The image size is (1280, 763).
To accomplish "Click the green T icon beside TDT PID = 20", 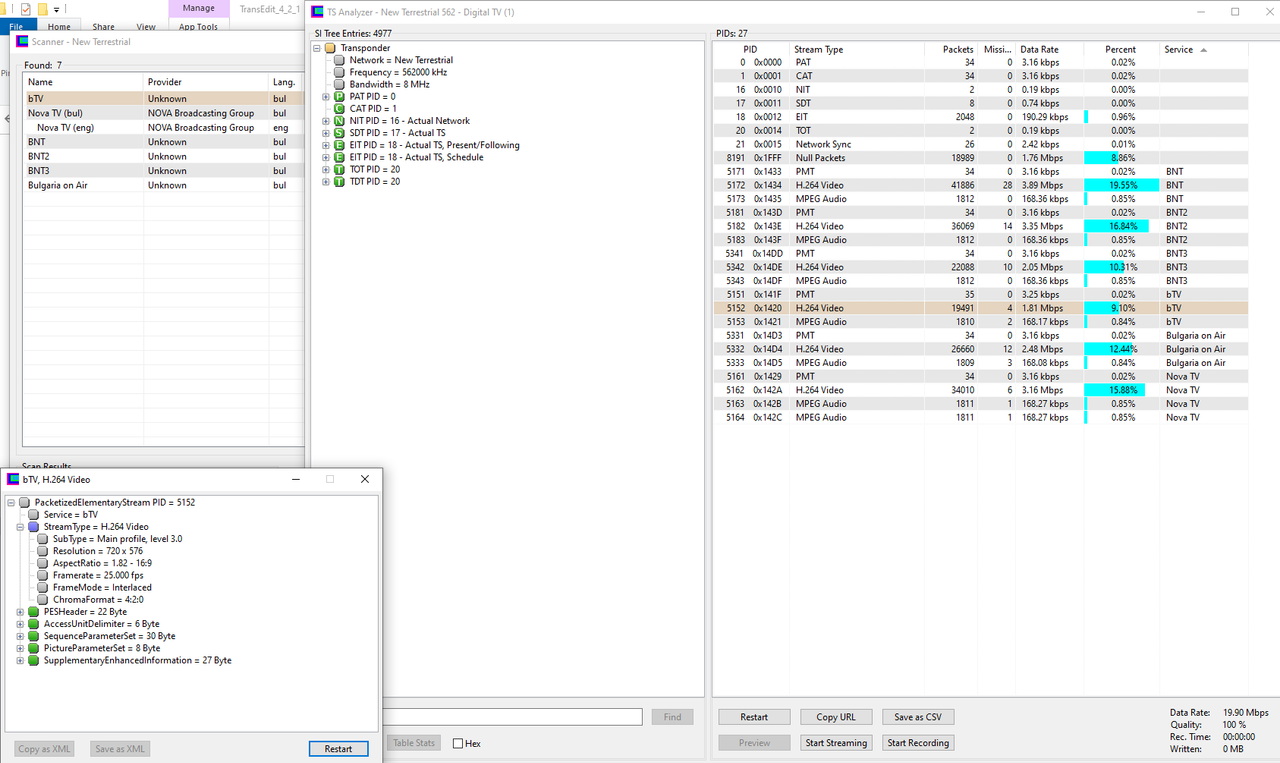I will pyautogui.click(x=339, y=182).
